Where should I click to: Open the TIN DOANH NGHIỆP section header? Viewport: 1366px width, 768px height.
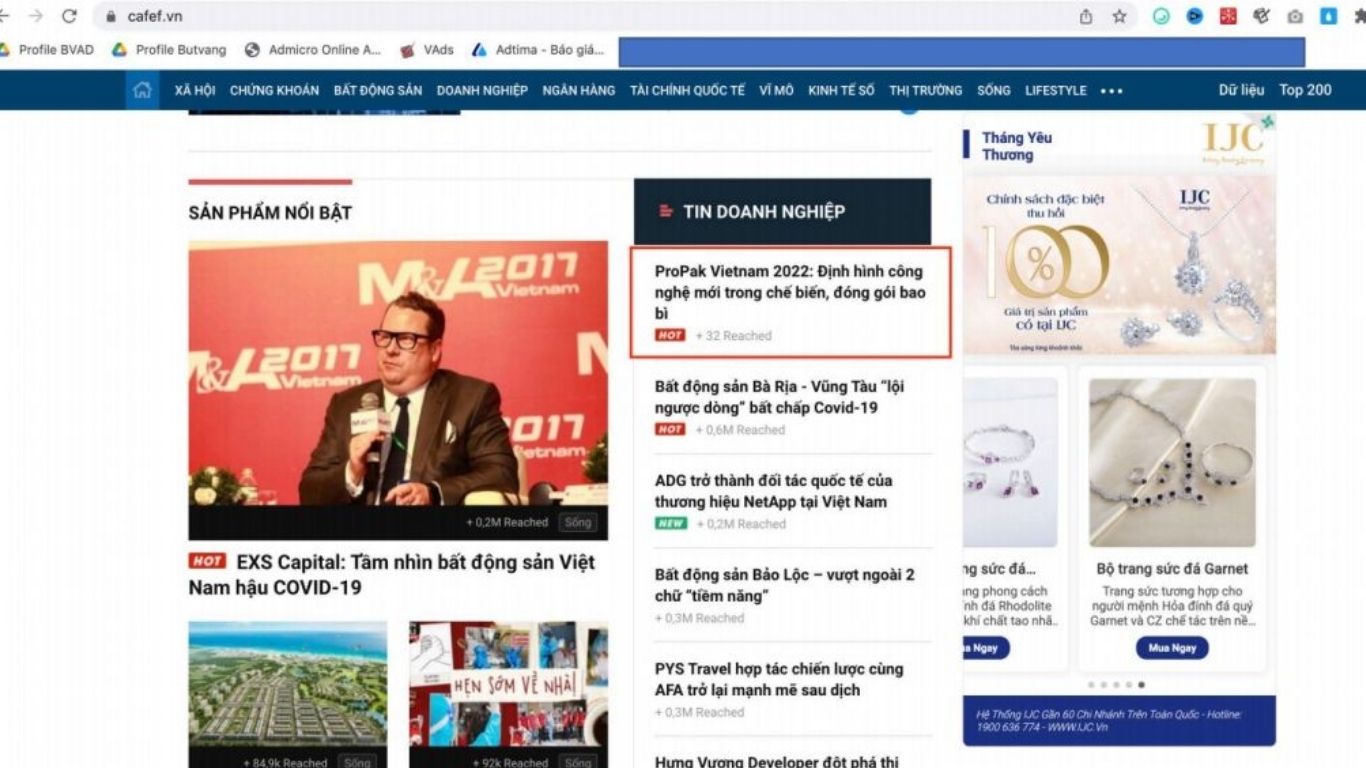click(782, 212)
